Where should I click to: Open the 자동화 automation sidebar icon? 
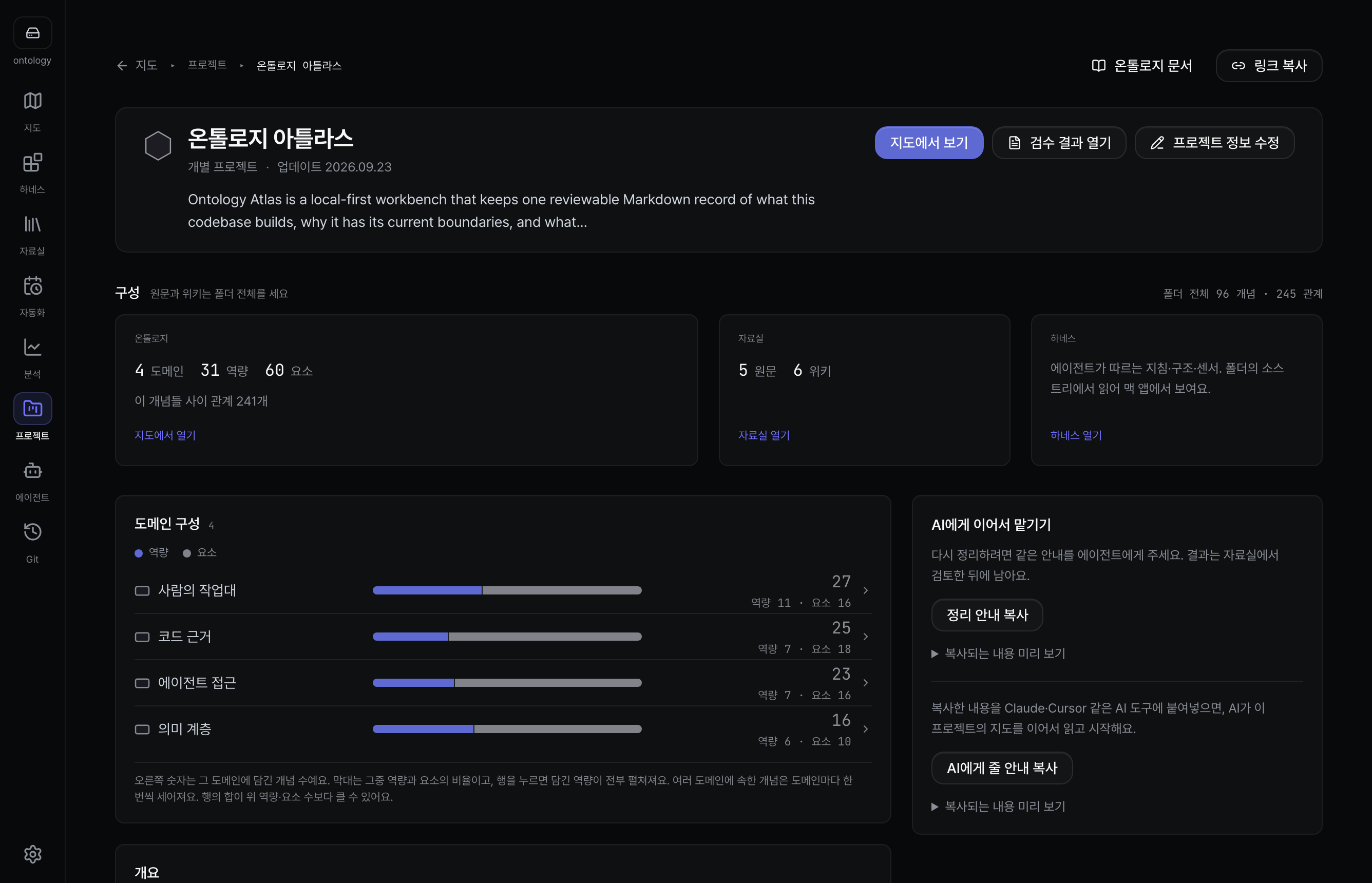click(x=33, y=285)
